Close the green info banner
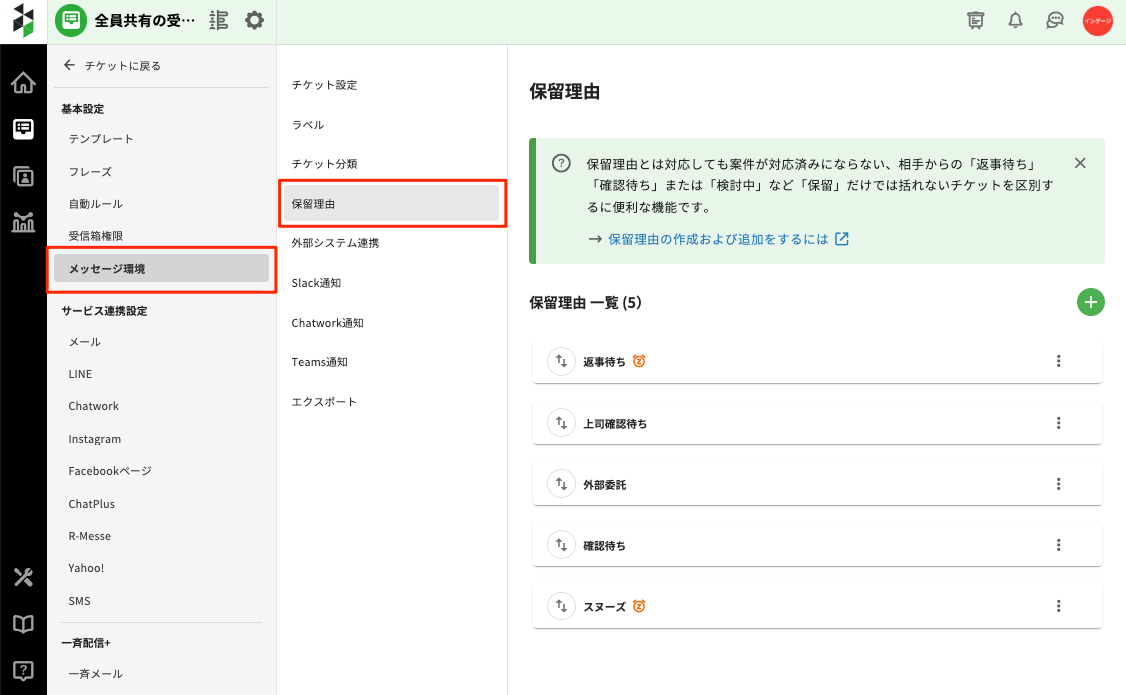Image resolution: width=1126 pixels, height=695 pixels. point(1079,163)
